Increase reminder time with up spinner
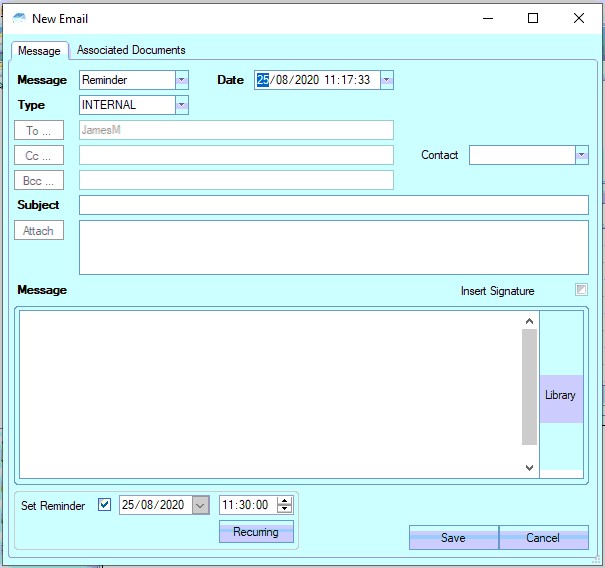 click(x=284, y=501)
